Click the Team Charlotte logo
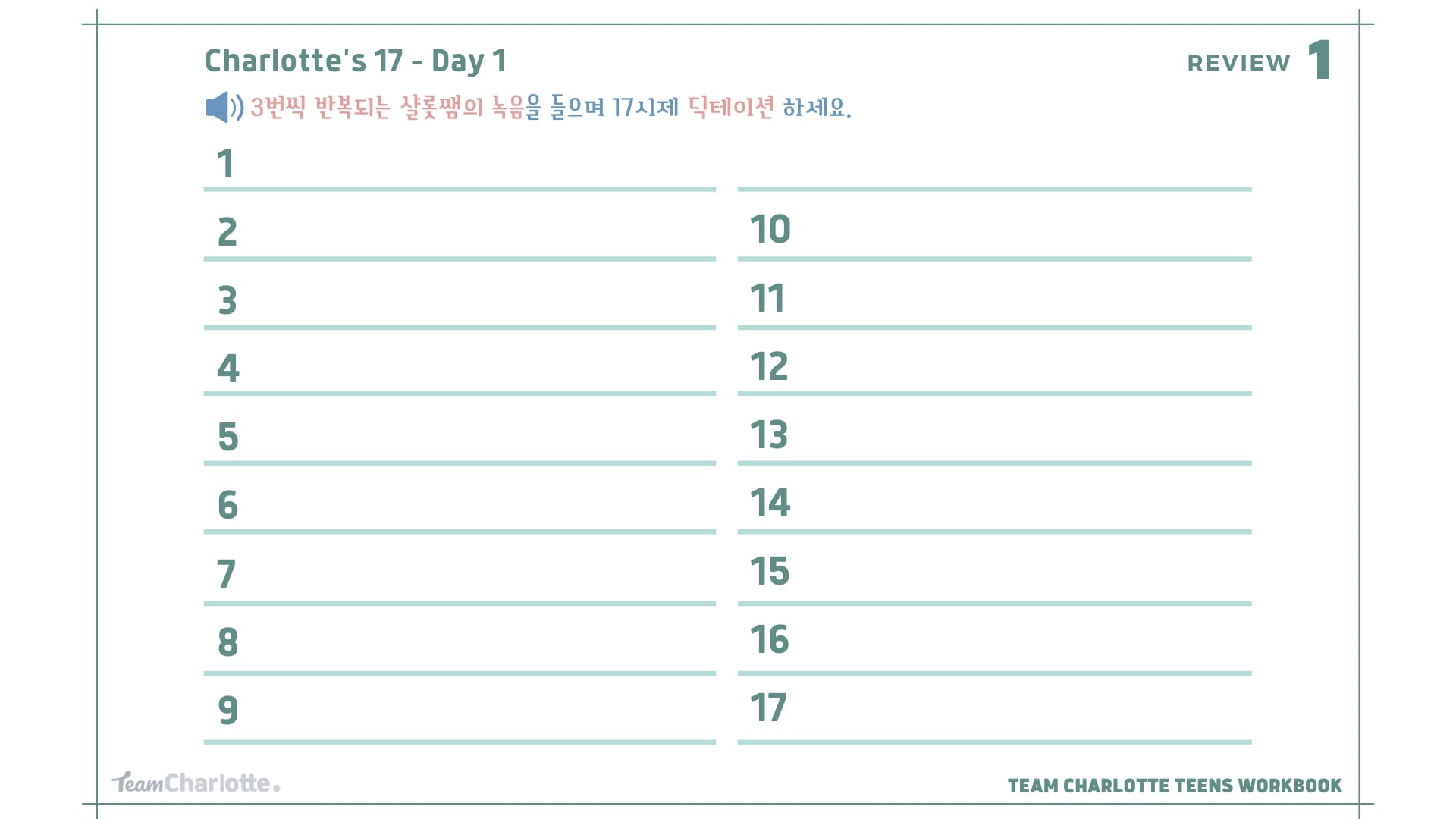 196,783
